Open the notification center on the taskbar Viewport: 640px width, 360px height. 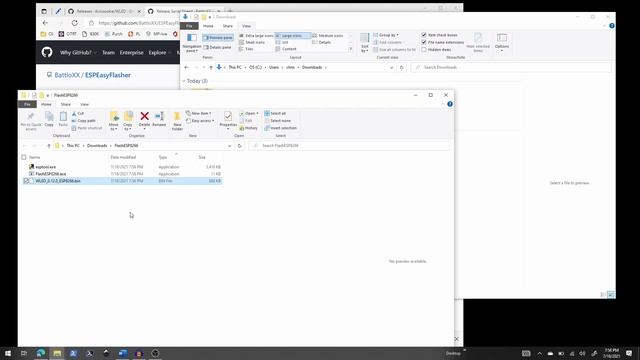pyautogui.click(x=629, y=353)
